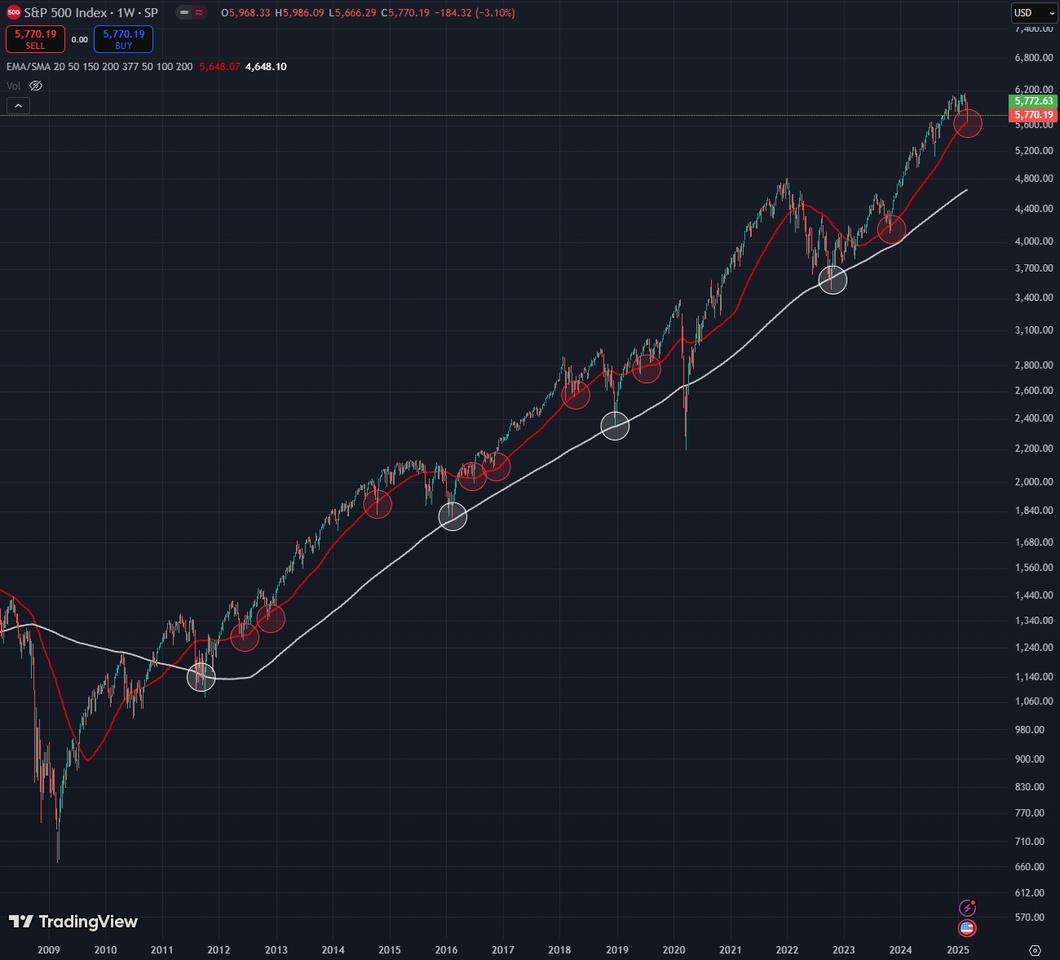Click the purple lightning bolt events icon
The height and width of the screenshot is (960, 1060).
[967, 908]
